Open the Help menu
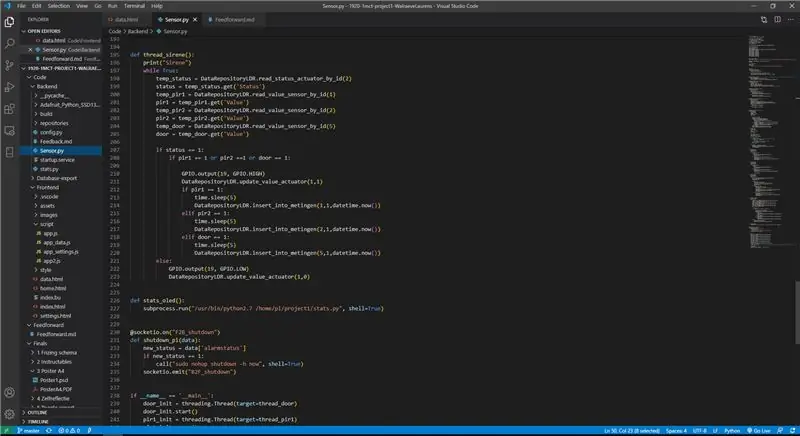The height and width of the screenshot is (436, 800). tap(157, 6)
